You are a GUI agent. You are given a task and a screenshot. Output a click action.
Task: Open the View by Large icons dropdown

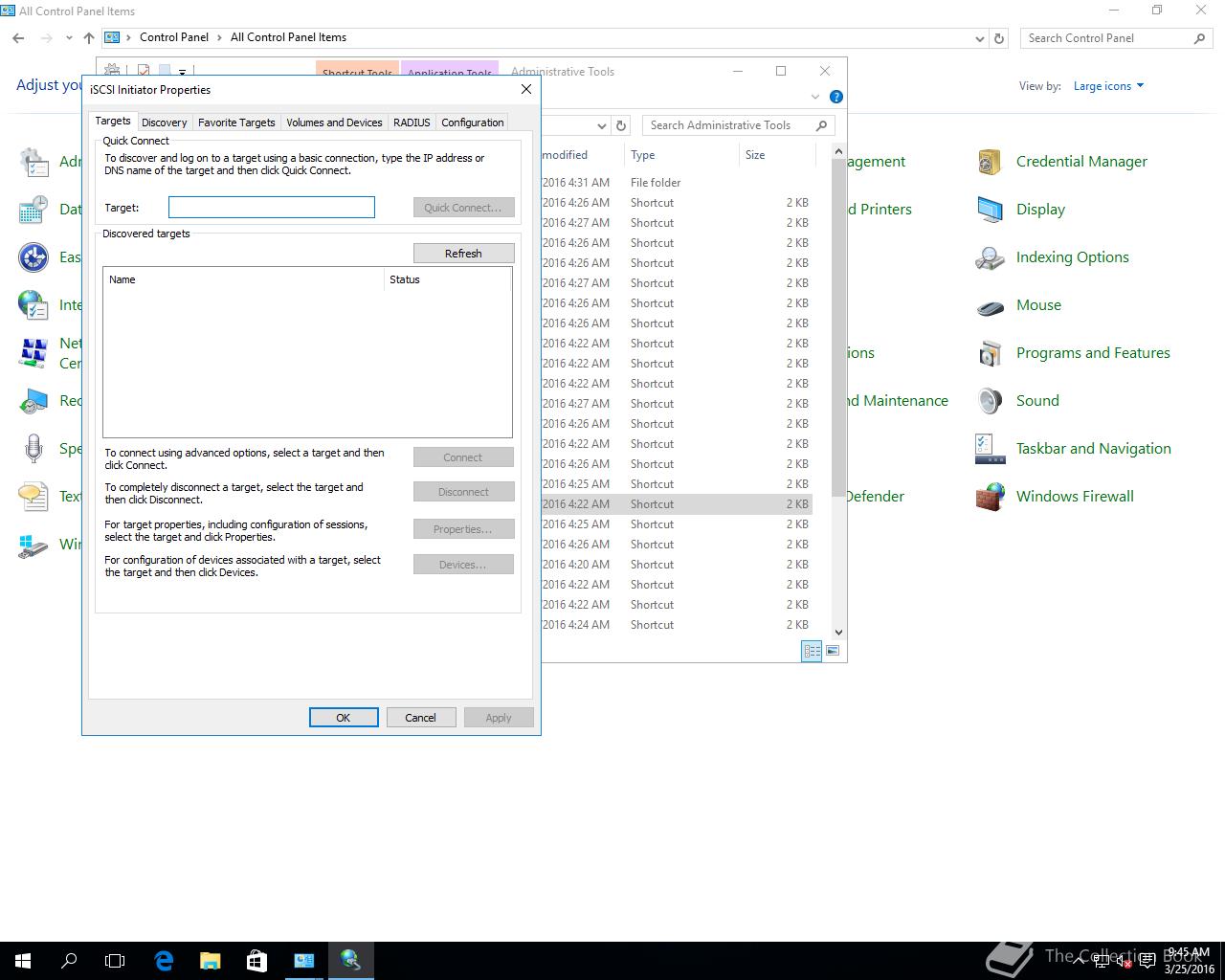[1108, 86]
